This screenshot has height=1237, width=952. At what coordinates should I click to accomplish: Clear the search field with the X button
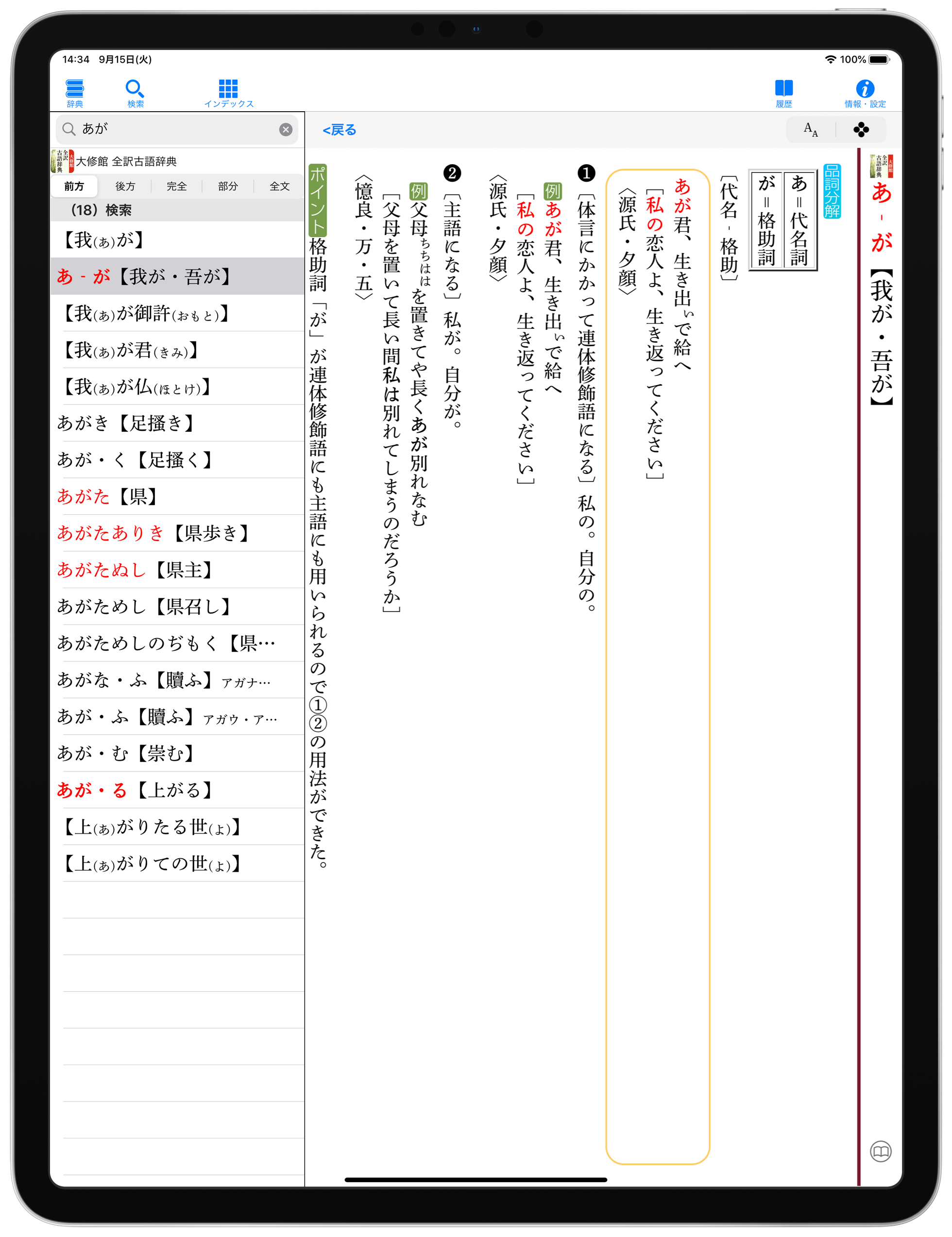click(x=286, y=130)
